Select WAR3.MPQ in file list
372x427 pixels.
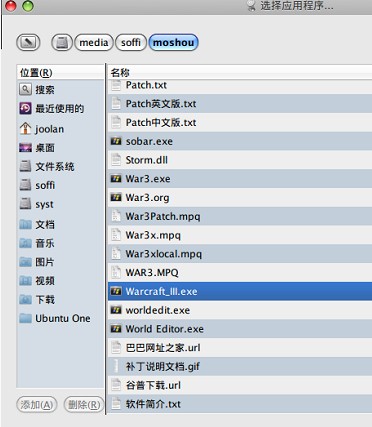[240, 272]
